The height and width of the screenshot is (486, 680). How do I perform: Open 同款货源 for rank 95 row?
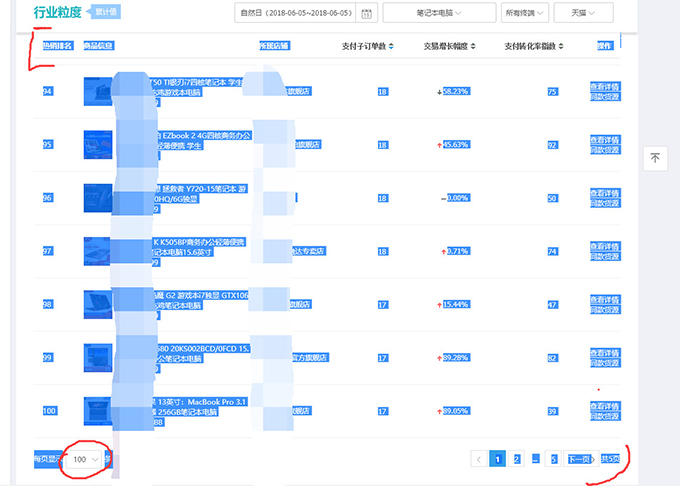pyautogui.click(x=605, y=150)
